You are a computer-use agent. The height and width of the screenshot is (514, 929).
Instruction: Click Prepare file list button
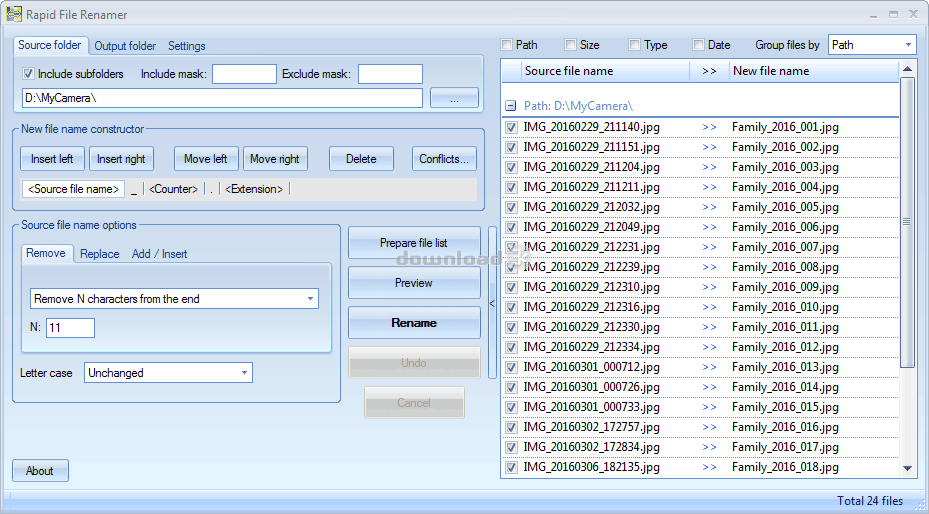tap(414, 243)
